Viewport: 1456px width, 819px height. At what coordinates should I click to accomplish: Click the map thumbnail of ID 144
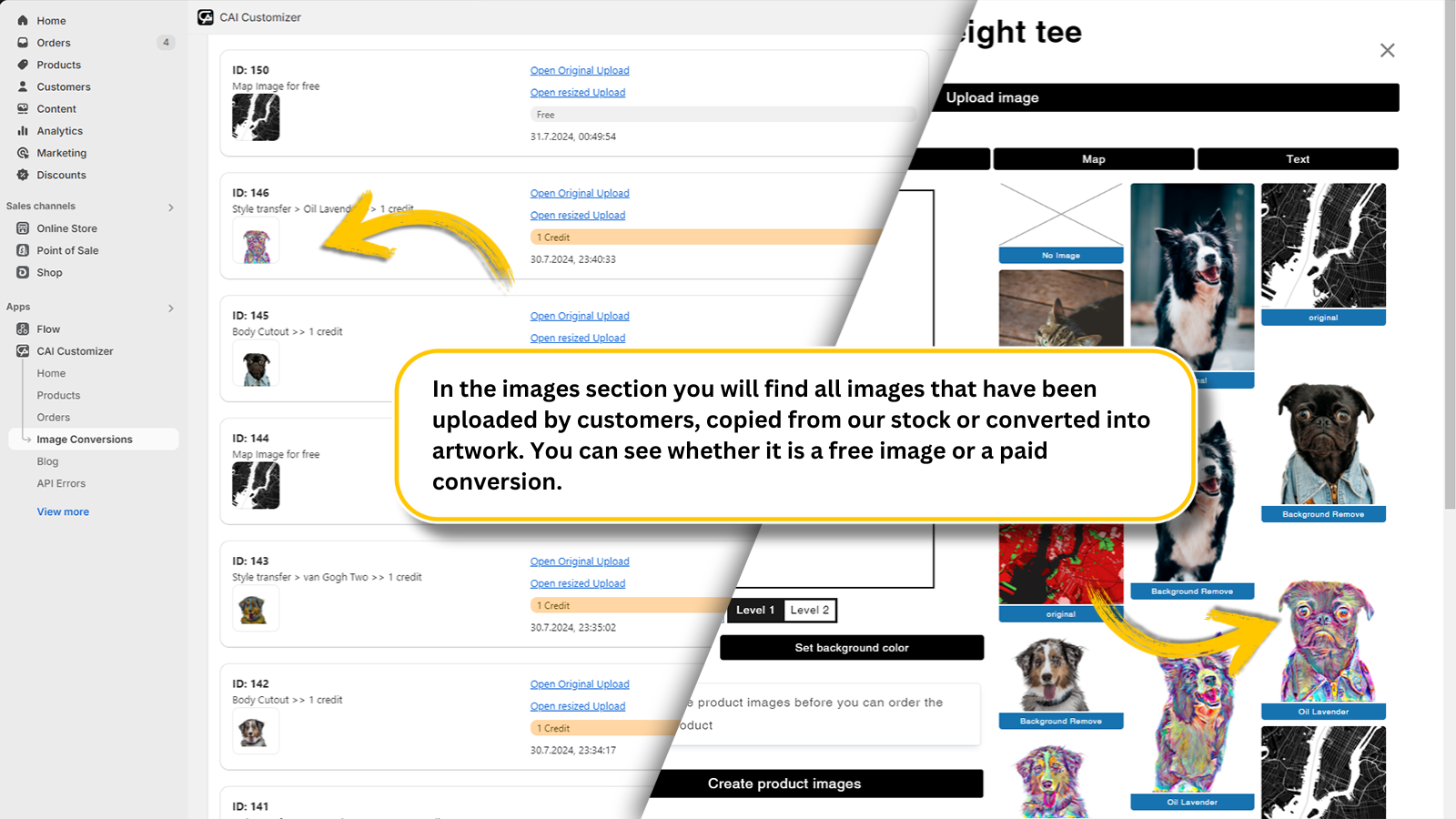(x=256, y=485)
